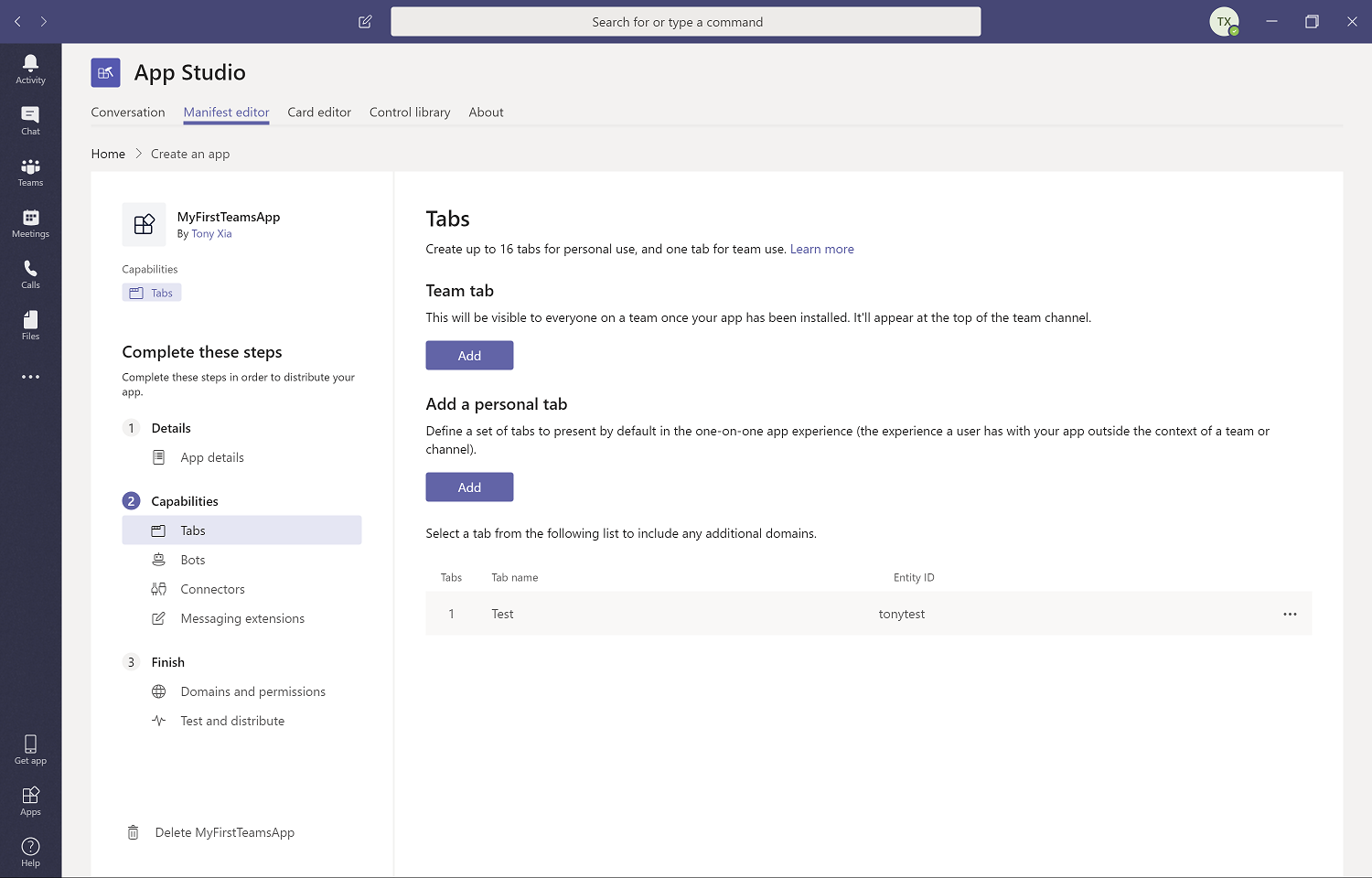Click the Domains and permissions globe icon

pos(158,691)
